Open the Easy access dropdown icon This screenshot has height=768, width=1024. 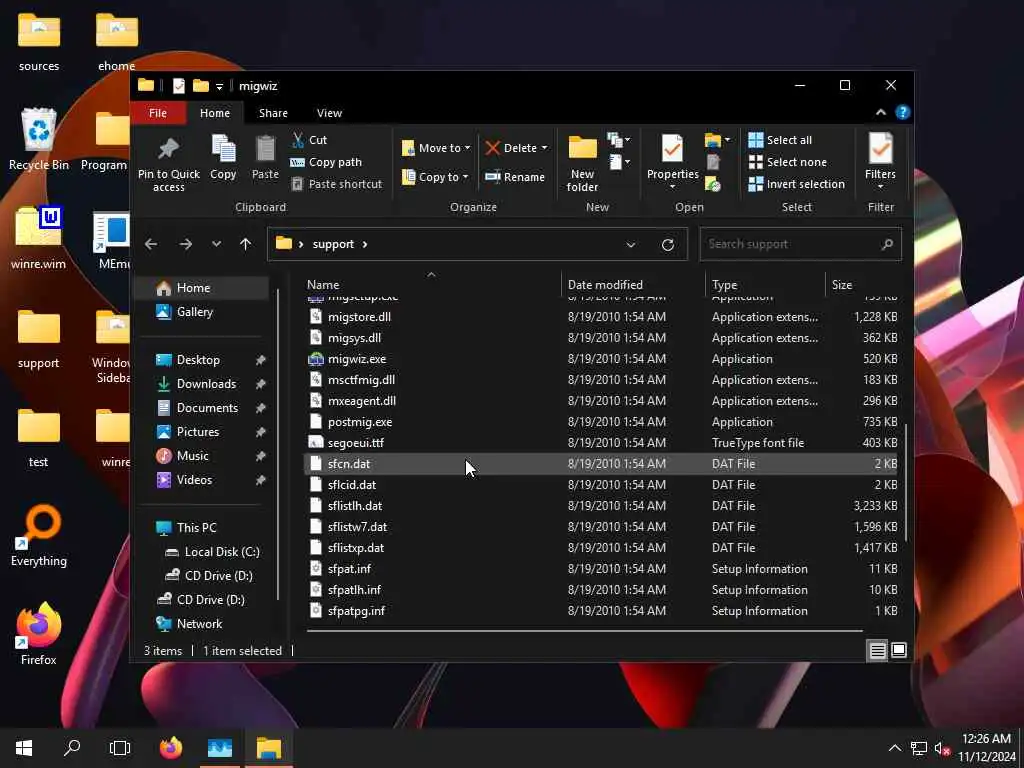[618, 161]
